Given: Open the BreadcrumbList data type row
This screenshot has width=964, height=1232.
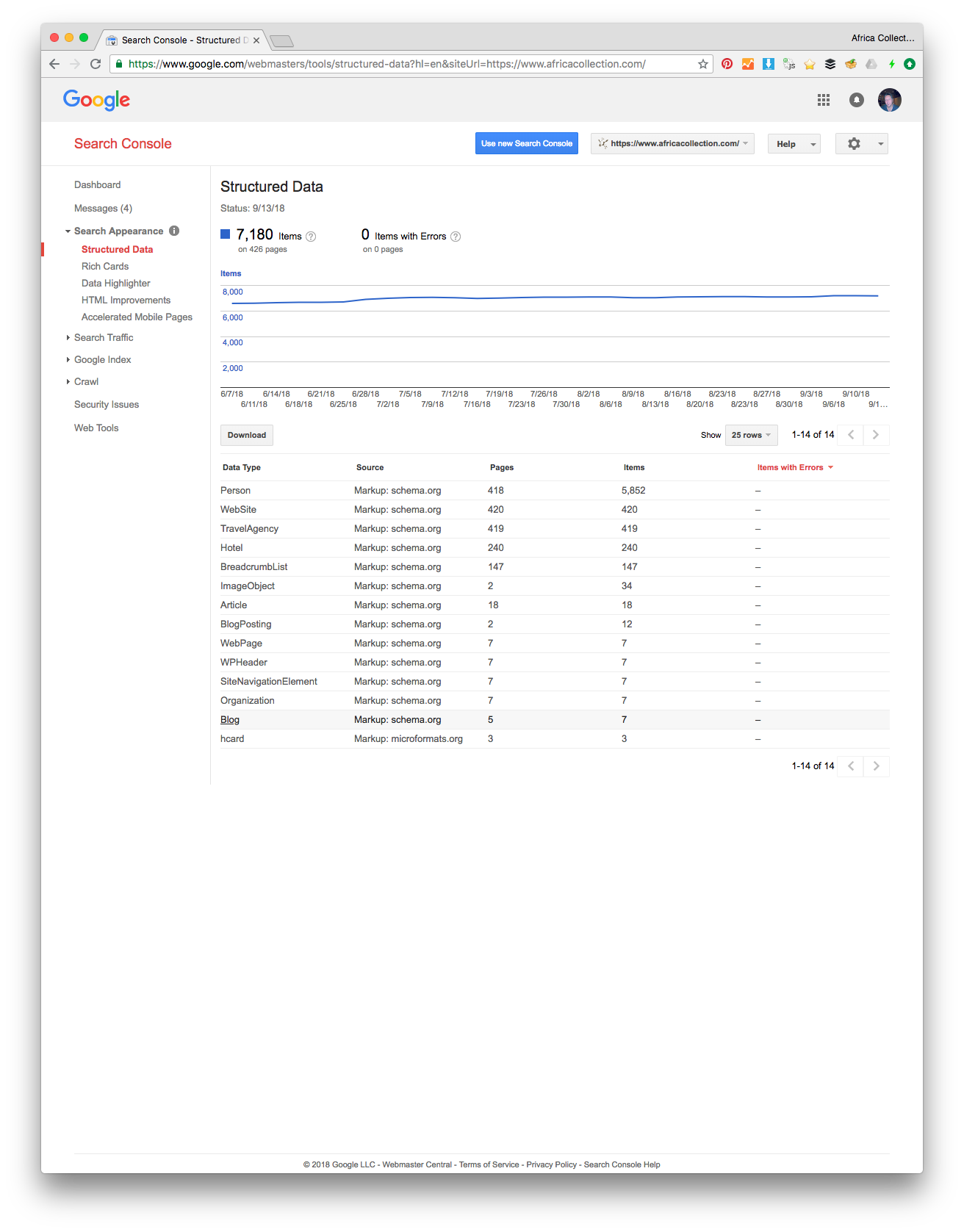Looking at the screenshot, I should 555,567.
